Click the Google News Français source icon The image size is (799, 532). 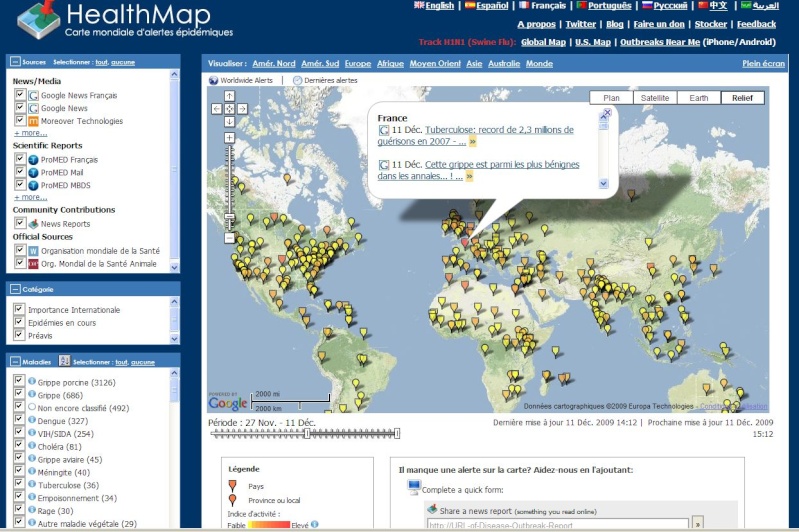click(33, 95)
